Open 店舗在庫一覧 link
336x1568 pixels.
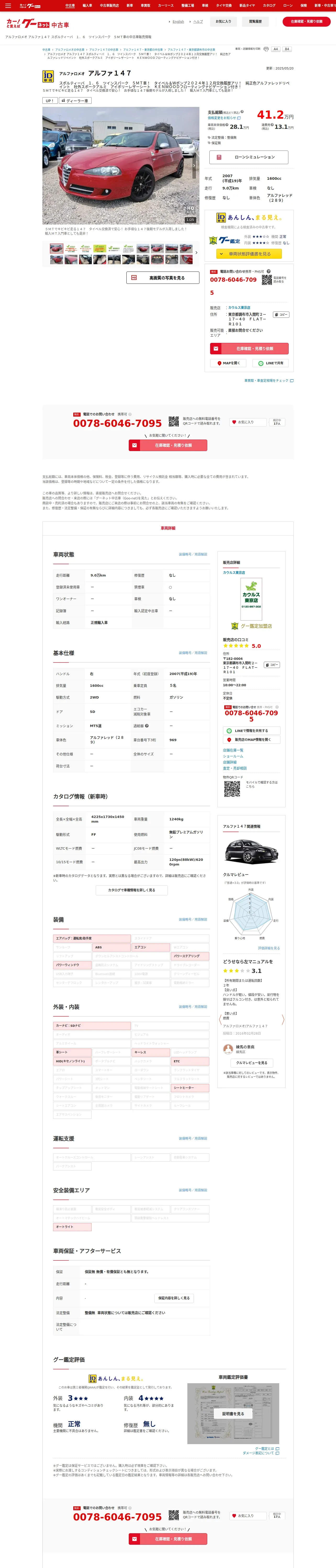[x=233, y=750]
